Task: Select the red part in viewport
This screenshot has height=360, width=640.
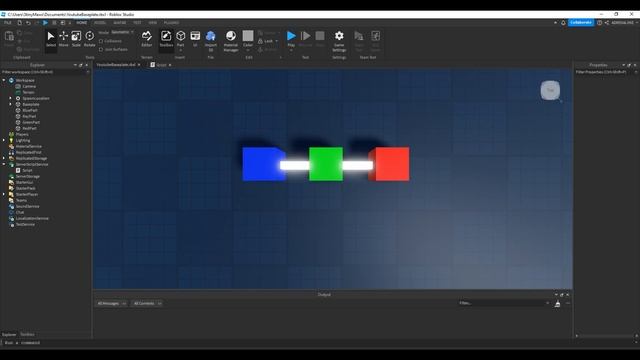Action: (x=390, y=164)
